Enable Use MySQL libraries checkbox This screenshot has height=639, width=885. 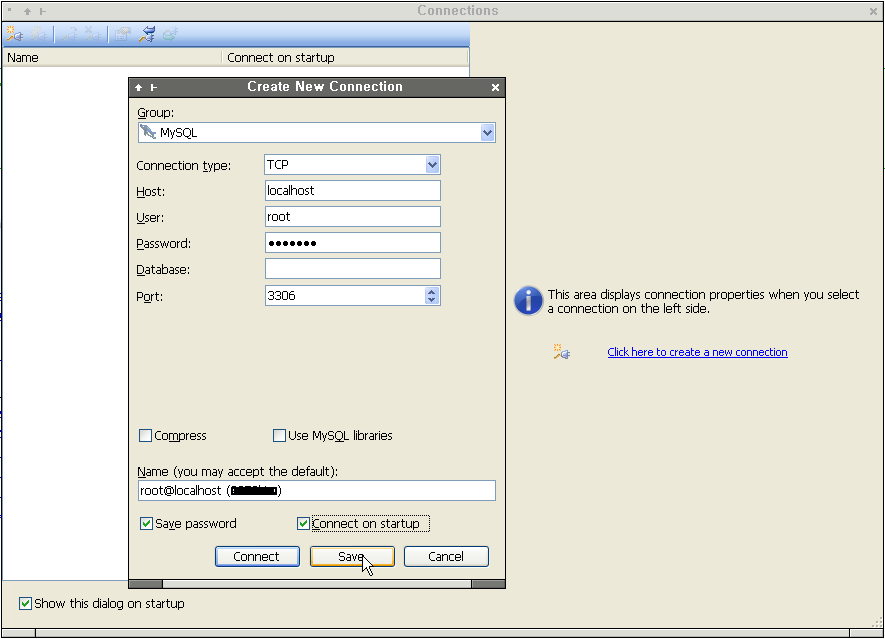point(279,435)
